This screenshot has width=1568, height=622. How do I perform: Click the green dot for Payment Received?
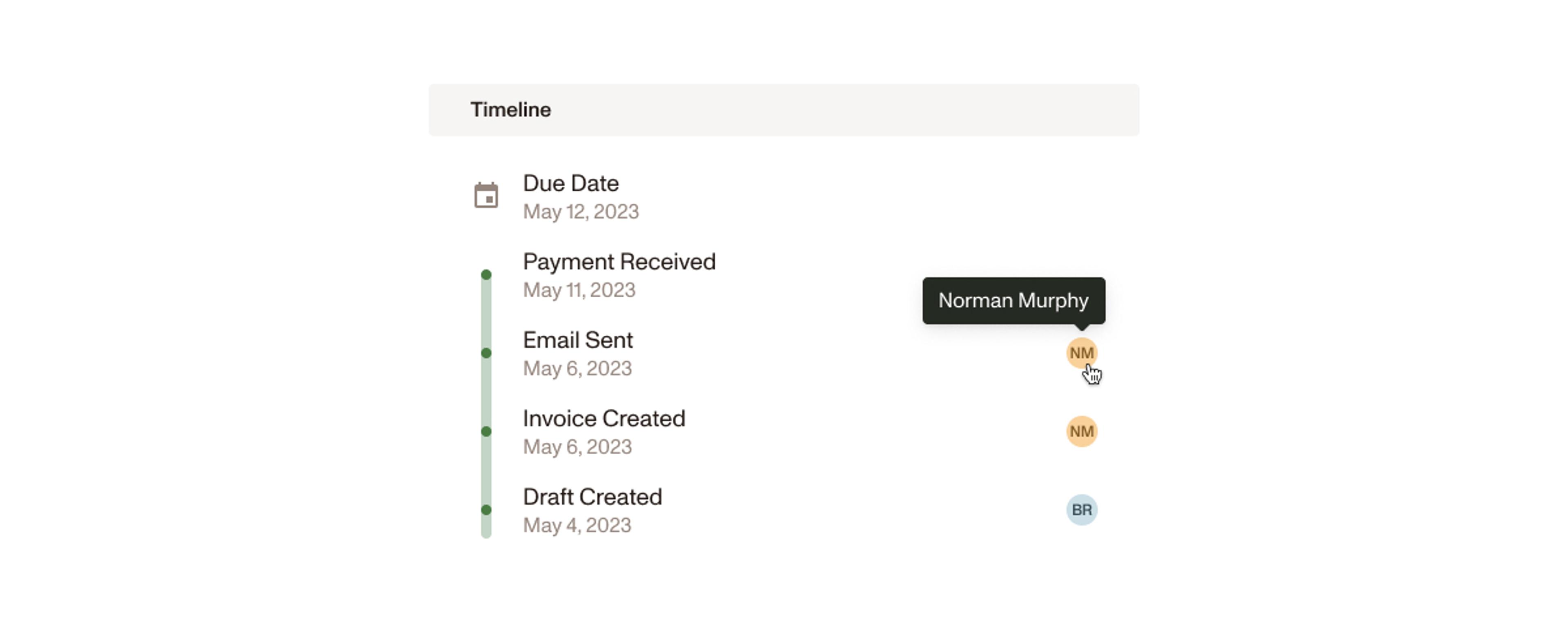[x=486, y=274]
